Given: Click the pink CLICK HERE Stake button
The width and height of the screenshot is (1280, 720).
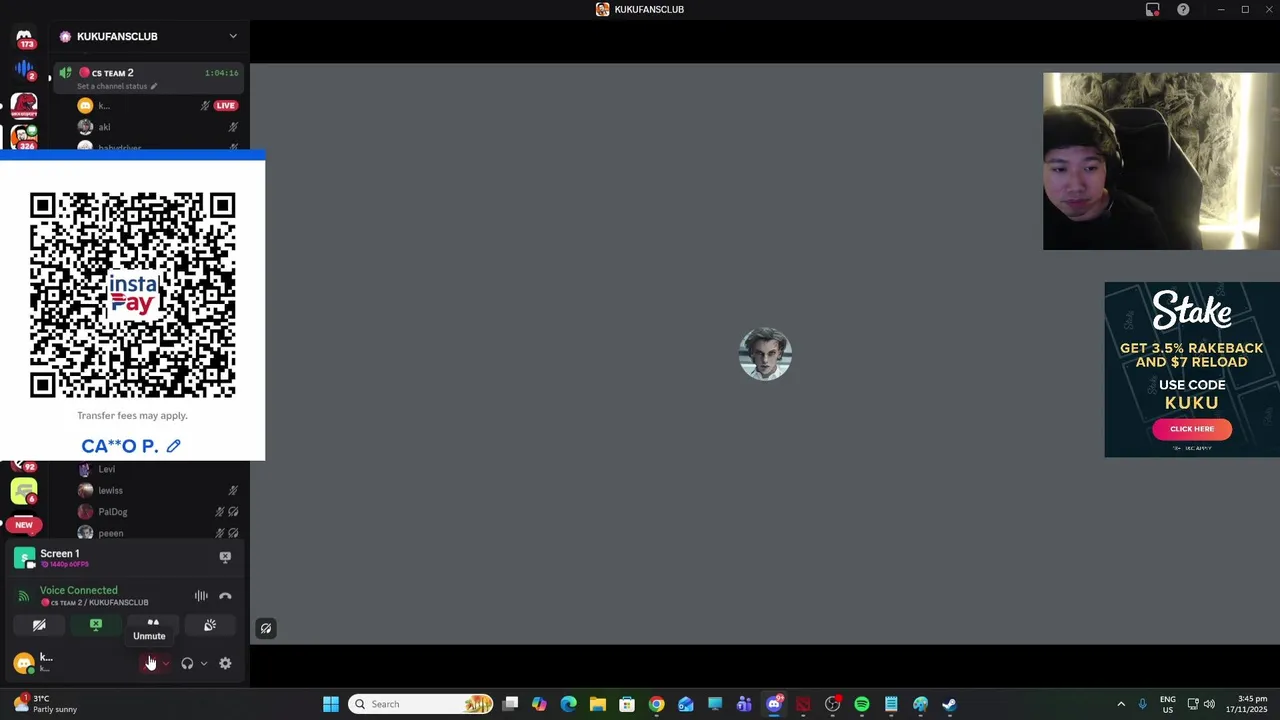Looking at the screenshot, I should 1192,429.
